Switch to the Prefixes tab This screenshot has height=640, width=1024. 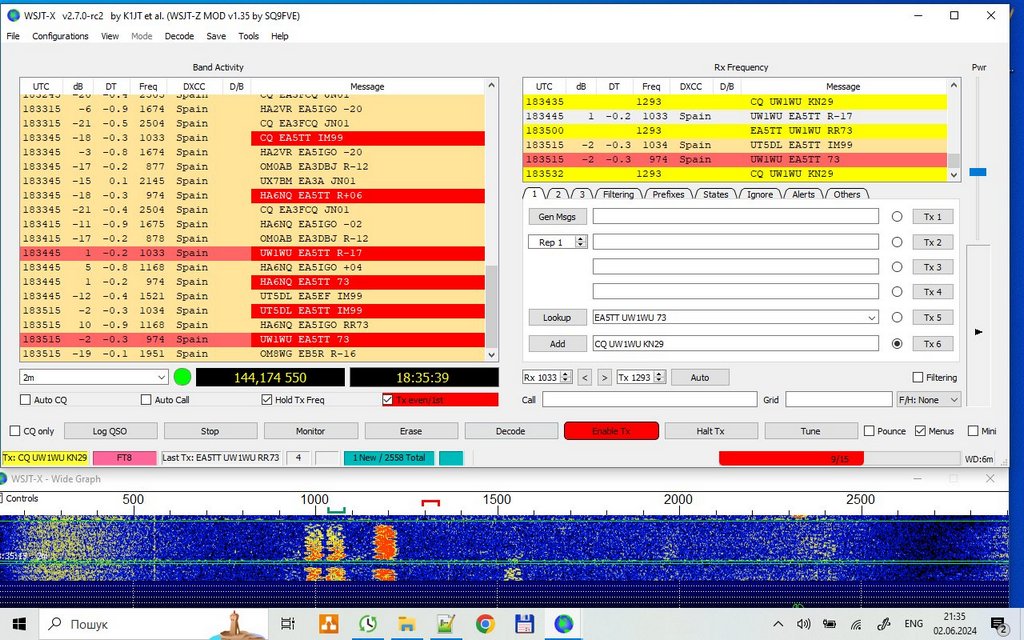668,194
